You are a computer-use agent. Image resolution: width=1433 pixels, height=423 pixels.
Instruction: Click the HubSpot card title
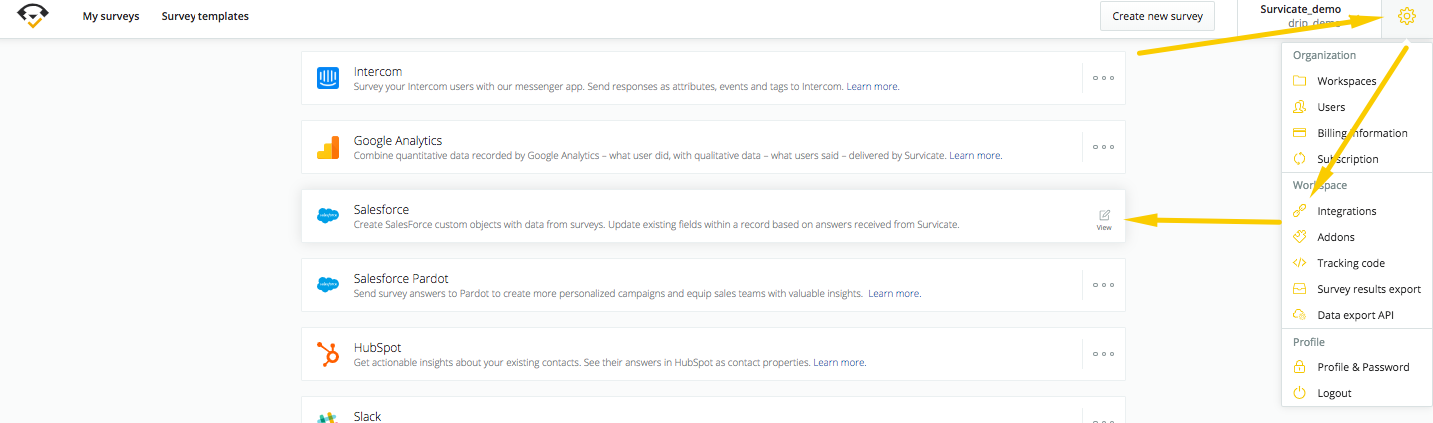tap(377, 348)
